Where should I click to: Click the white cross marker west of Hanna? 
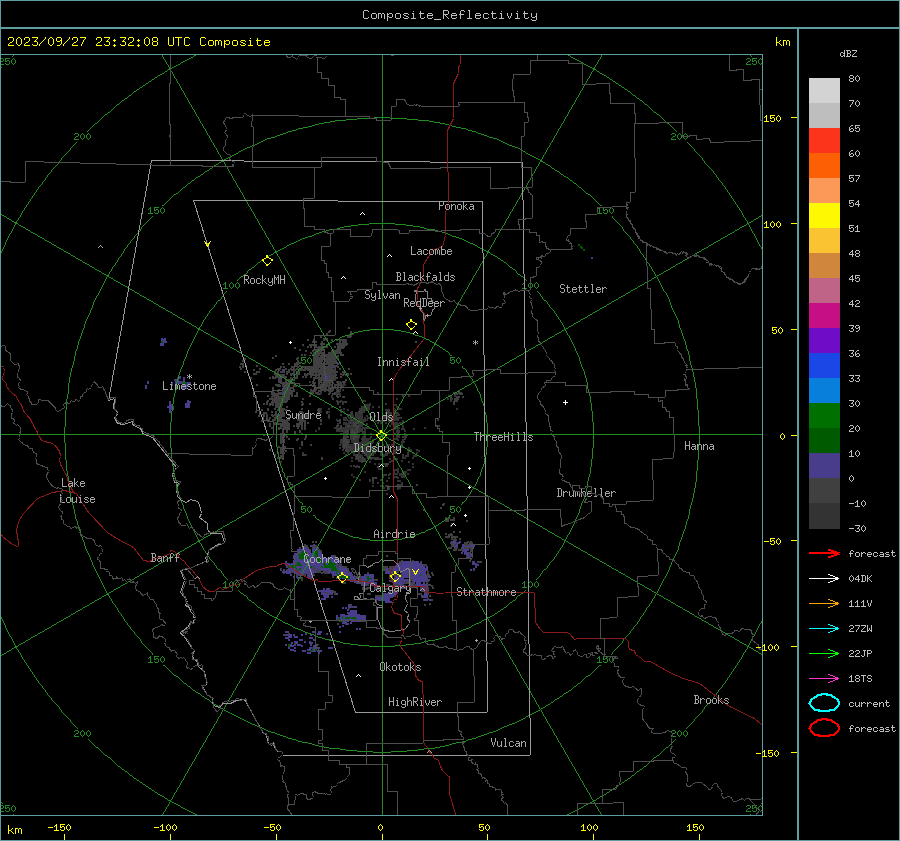pyautogui.click(x=565, y=402)
